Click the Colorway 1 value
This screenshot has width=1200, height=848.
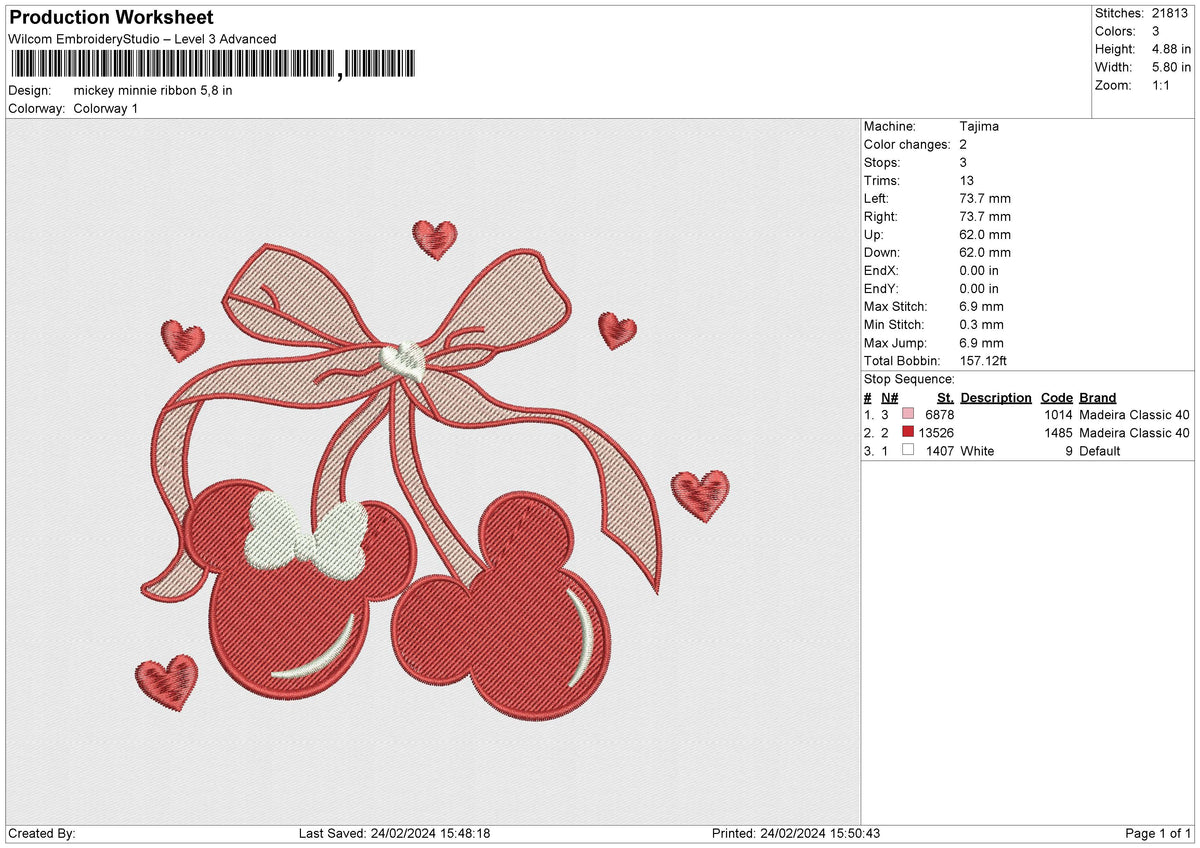[106, 108]
